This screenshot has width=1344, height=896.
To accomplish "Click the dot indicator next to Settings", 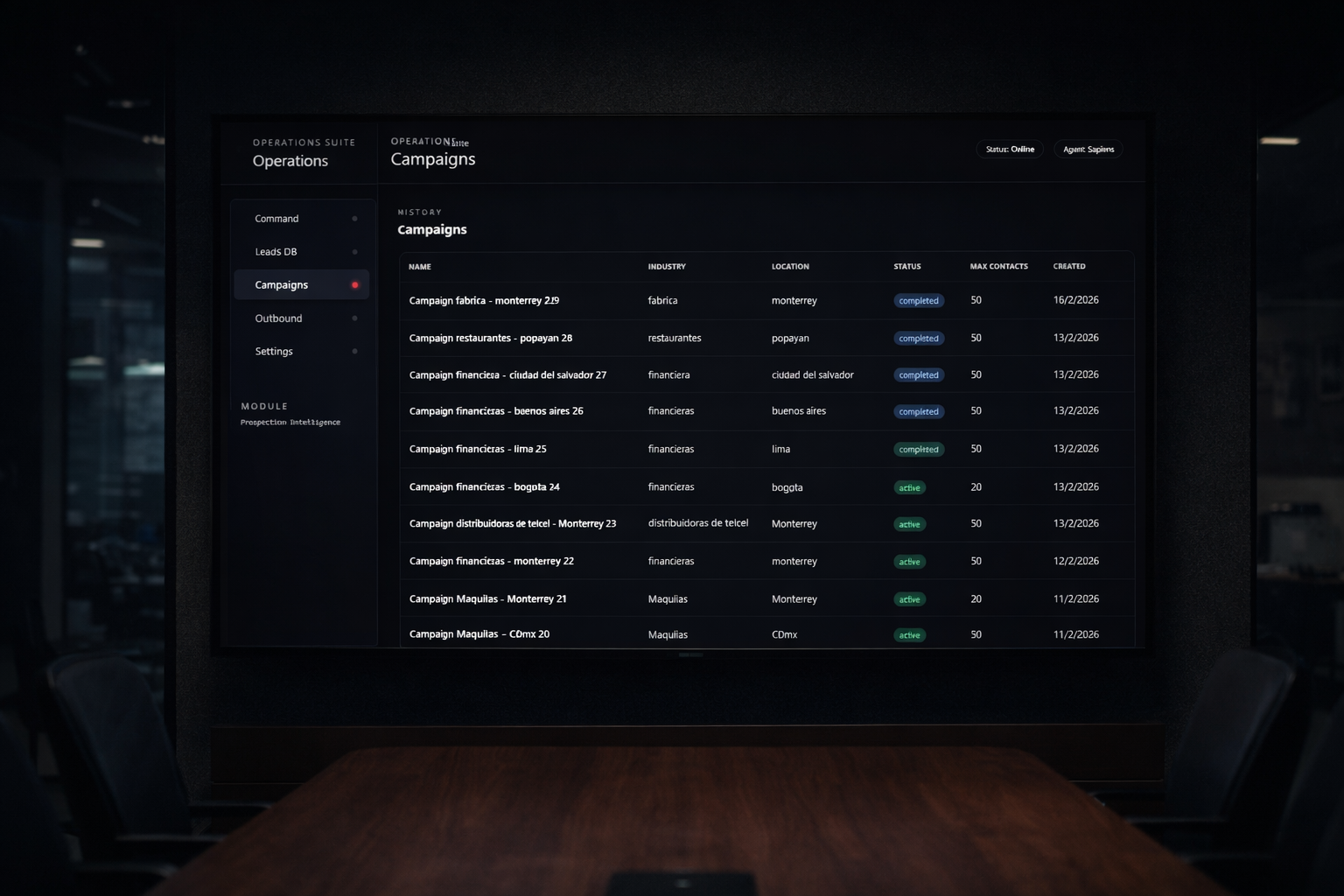I will click(x=354, y=352).
